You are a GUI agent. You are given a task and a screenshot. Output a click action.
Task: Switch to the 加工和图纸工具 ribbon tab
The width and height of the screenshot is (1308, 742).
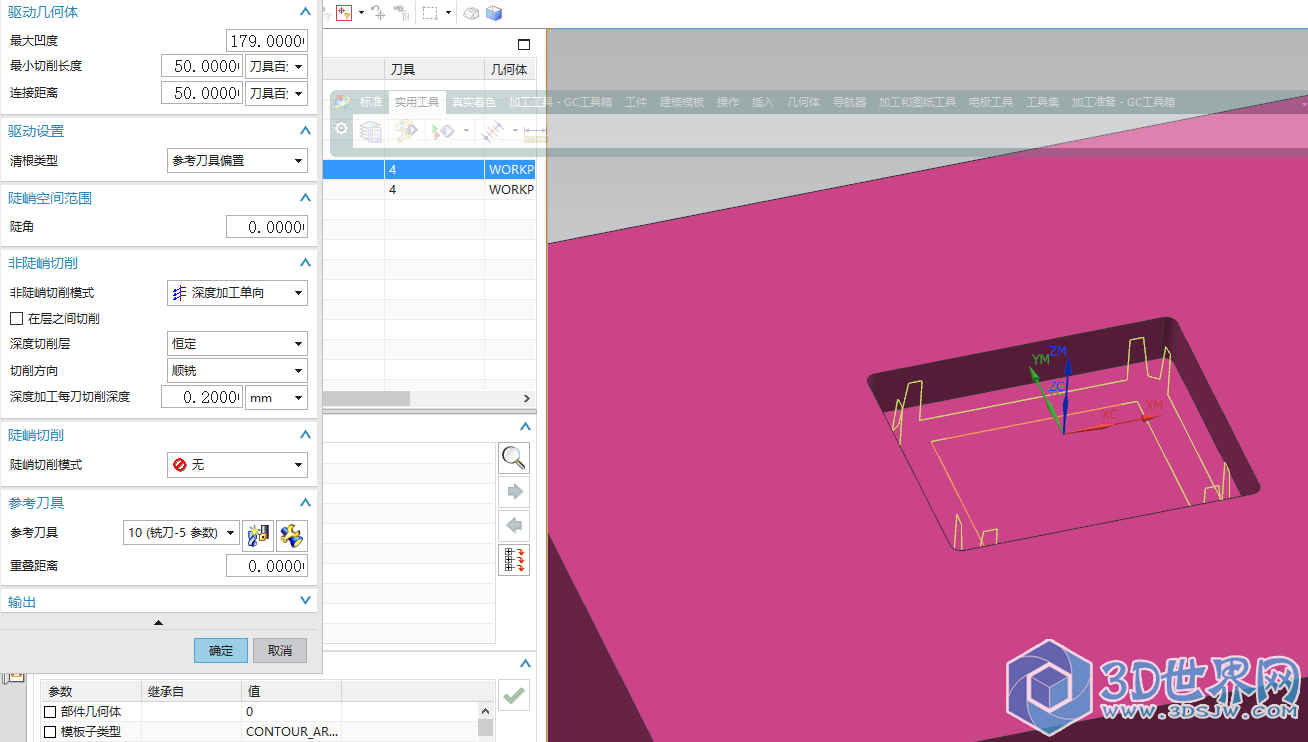click(917, 102)
